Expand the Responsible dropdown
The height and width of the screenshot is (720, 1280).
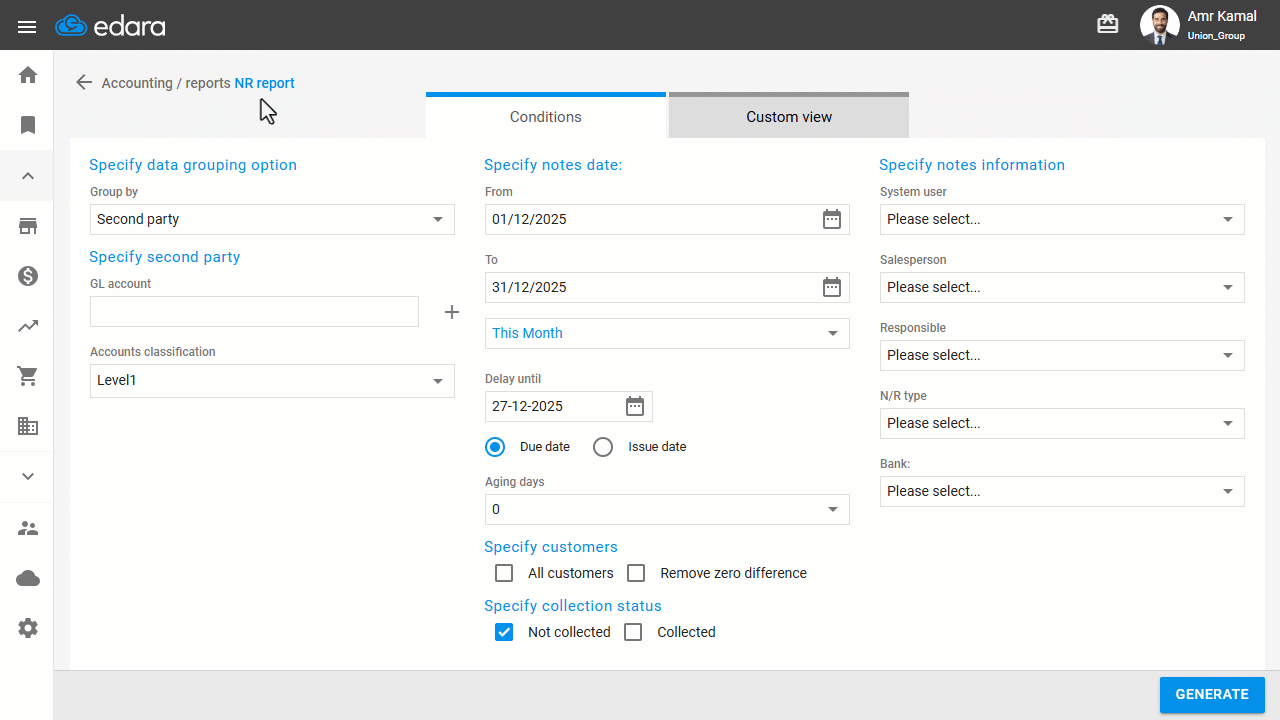click(x=1062, y=355)
